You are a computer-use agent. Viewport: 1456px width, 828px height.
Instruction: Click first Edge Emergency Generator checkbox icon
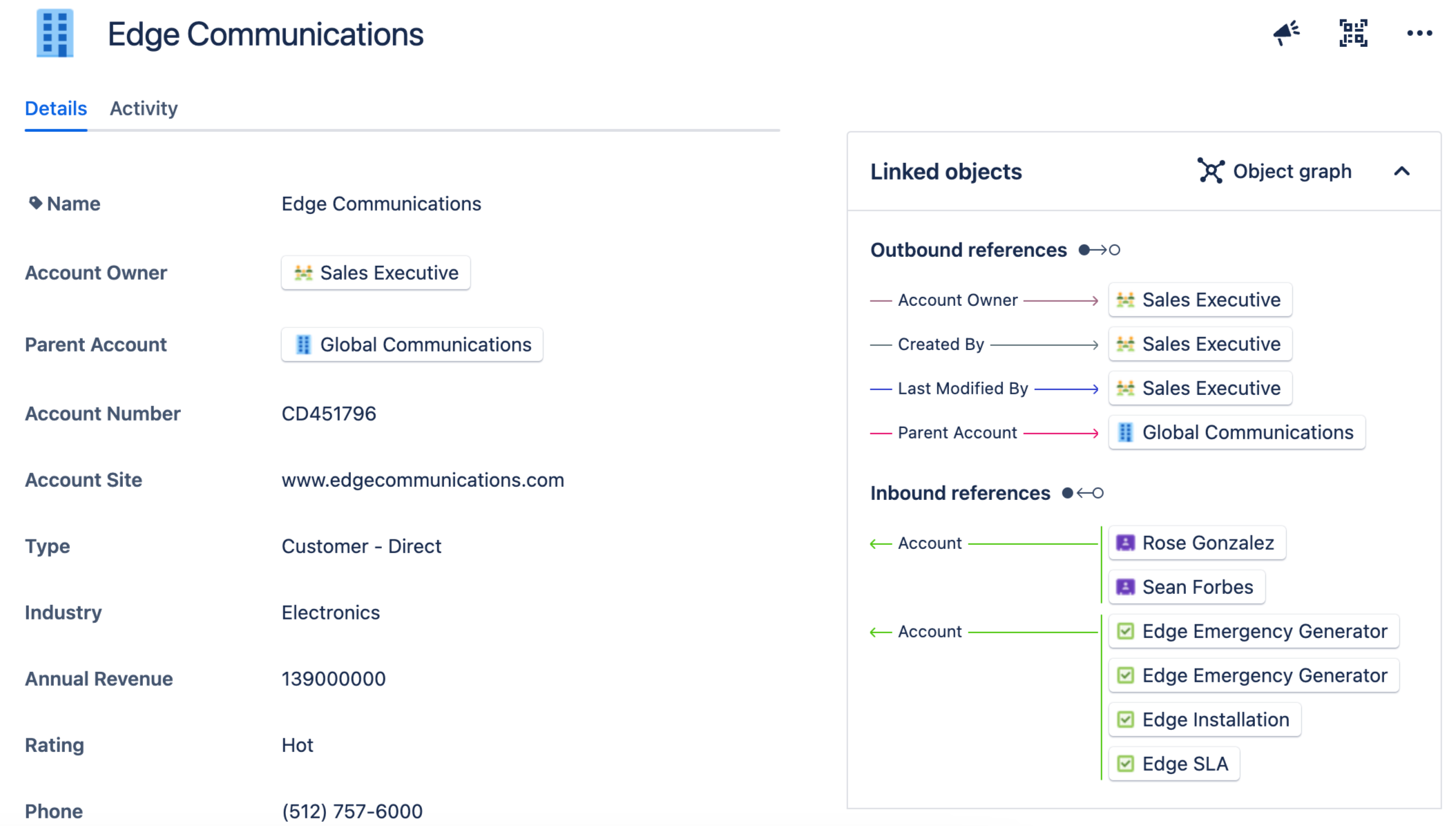[1125, 631]
